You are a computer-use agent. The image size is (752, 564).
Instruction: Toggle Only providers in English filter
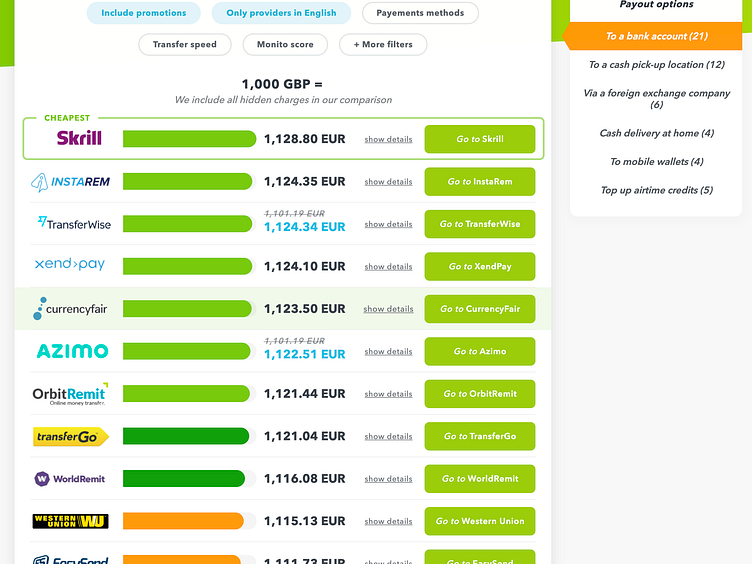281,13
